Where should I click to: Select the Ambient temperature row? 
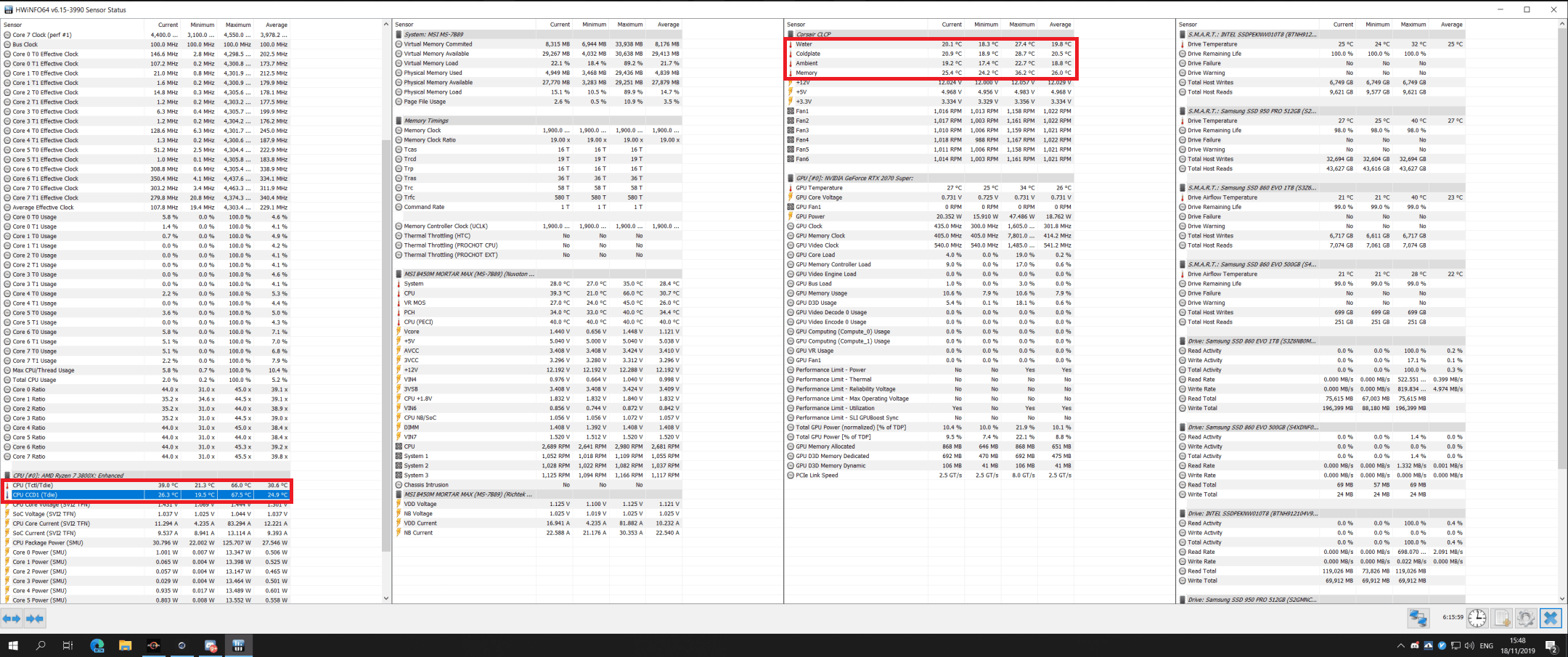[x=931, y=63]
